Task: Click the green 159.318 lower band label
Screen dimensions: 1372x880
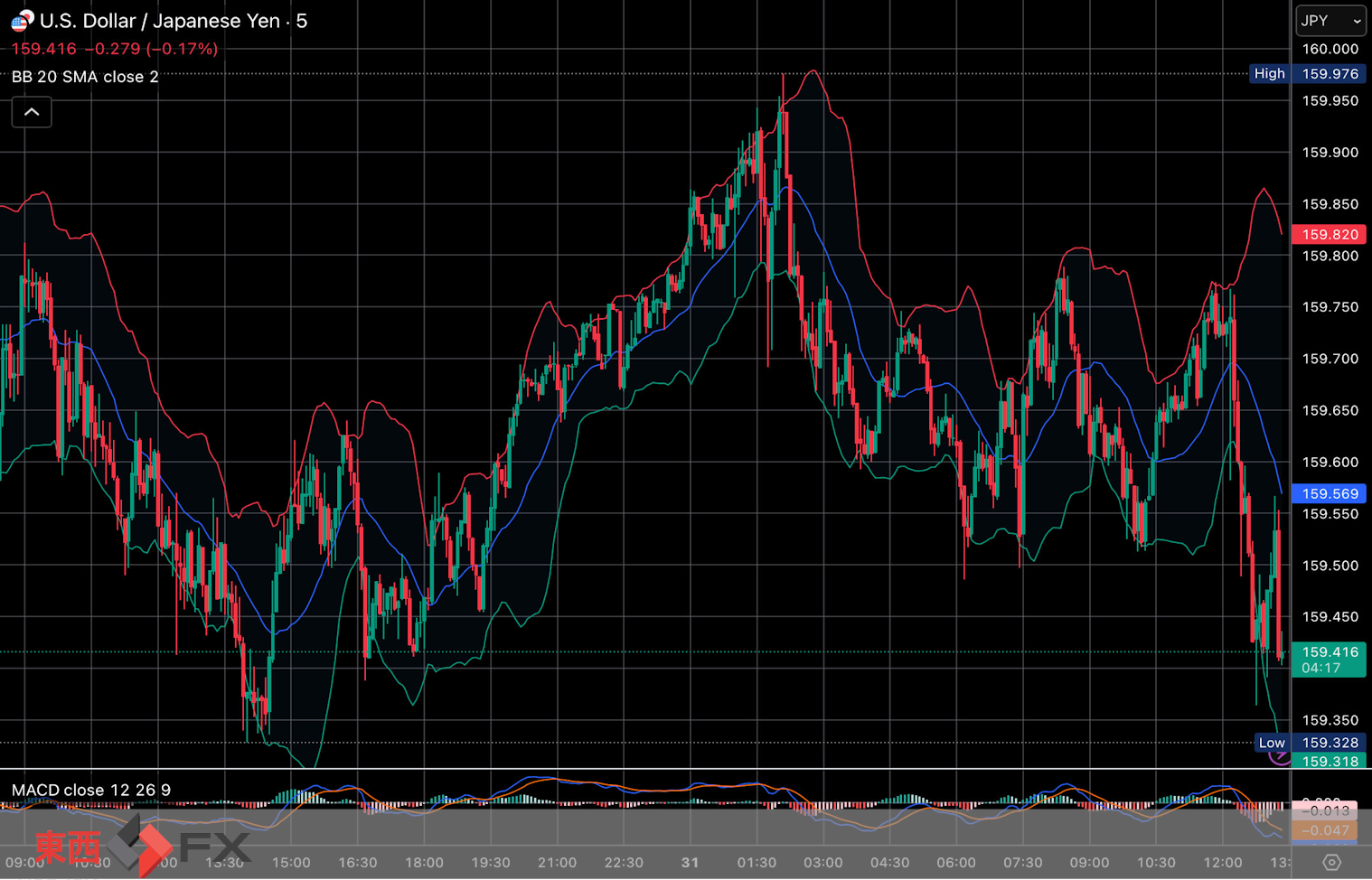Action: pos(1329,762)
